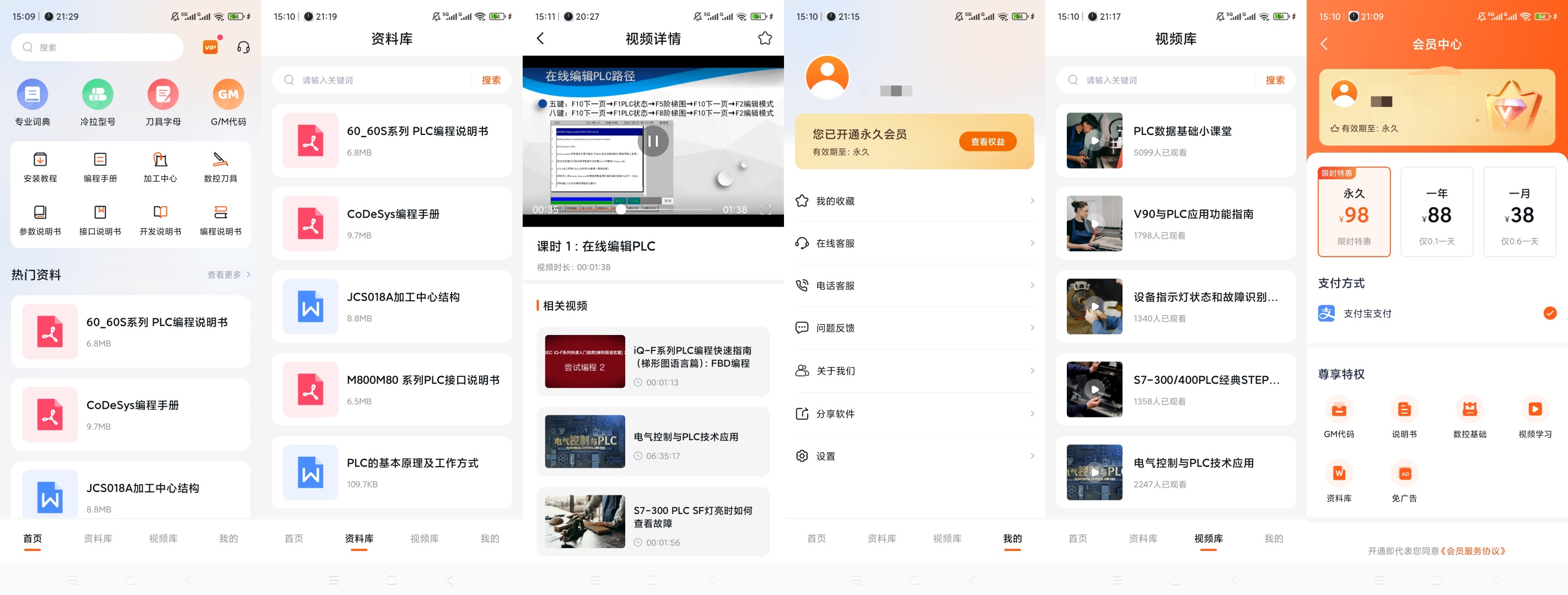
Task: Select the 永久 ¥98 membership plan
Action: tap(1354, 212)
